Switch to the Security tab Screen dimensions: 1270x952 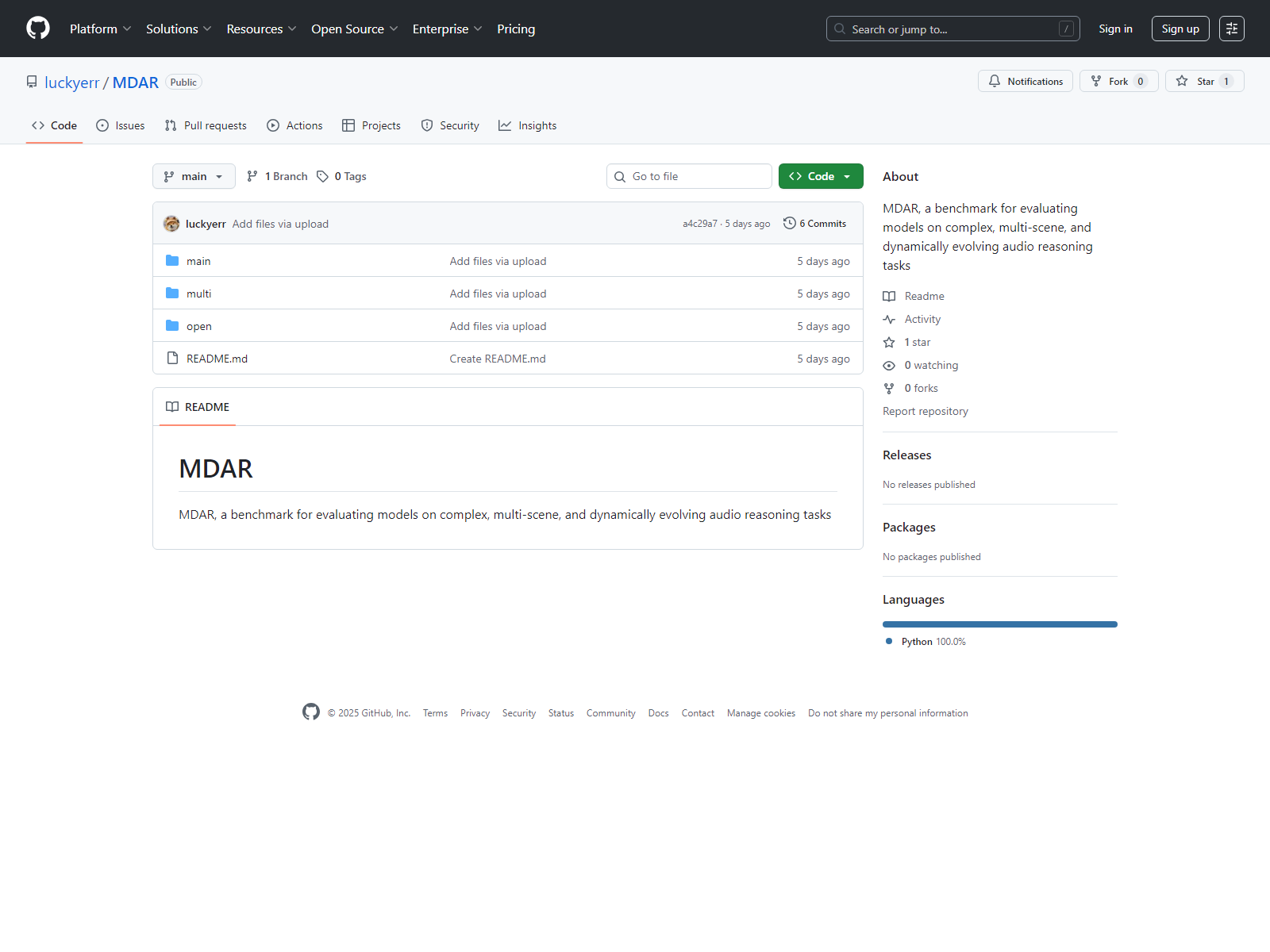click(x=450, y=125)
